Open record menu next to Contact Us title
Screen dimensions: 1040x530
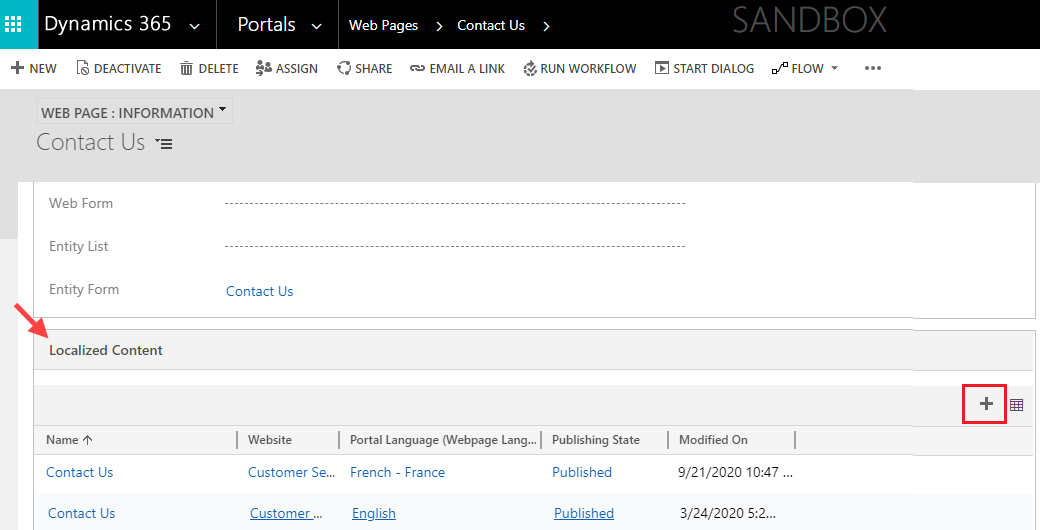point(164,143)
